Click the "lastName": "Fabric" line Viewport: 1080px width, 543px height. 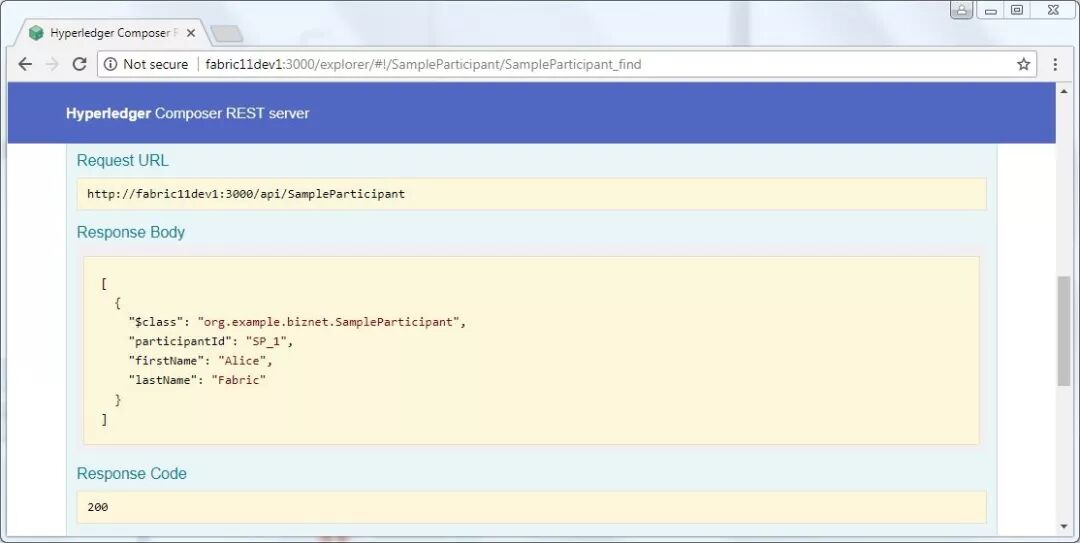click(197, 380)
